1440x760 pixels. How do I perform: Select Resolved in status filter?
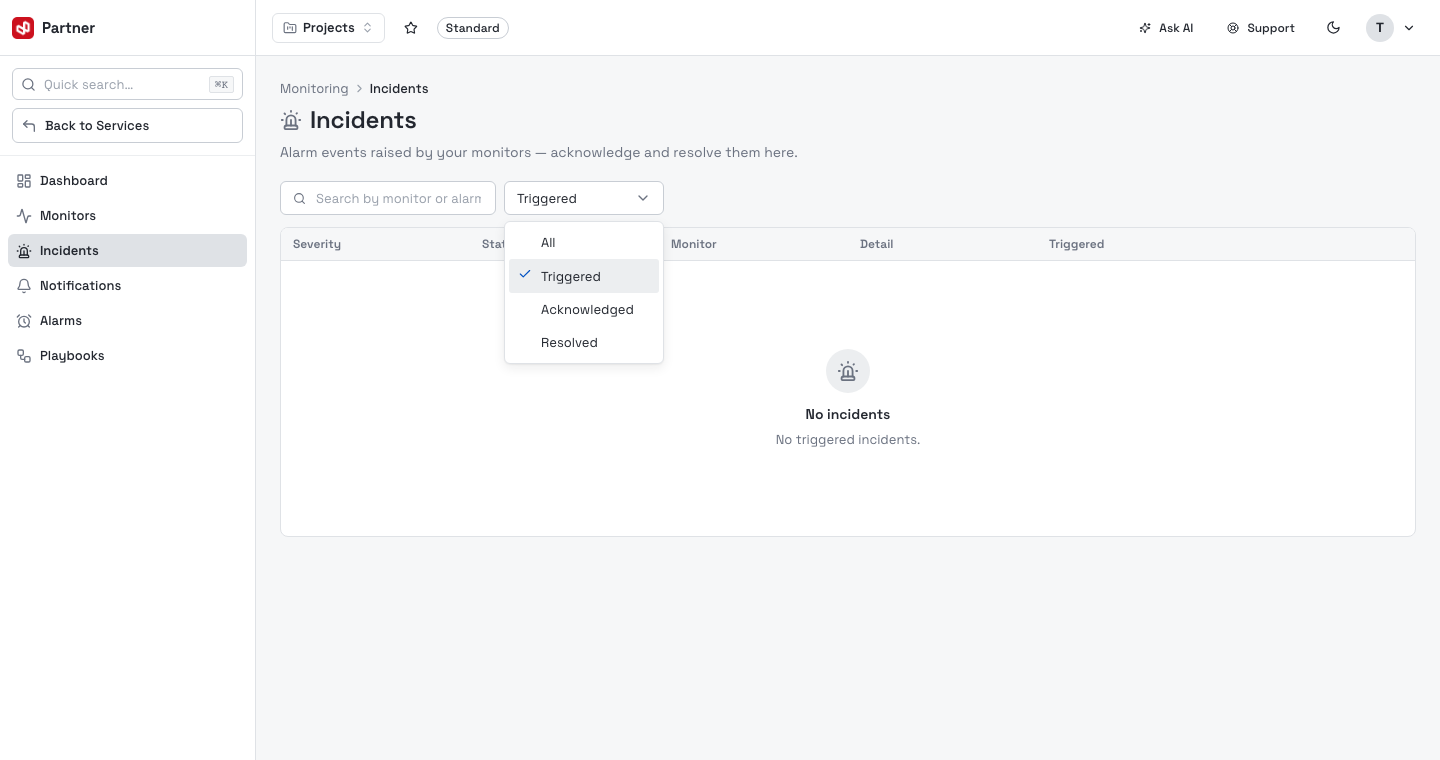[x=584, y=343]
